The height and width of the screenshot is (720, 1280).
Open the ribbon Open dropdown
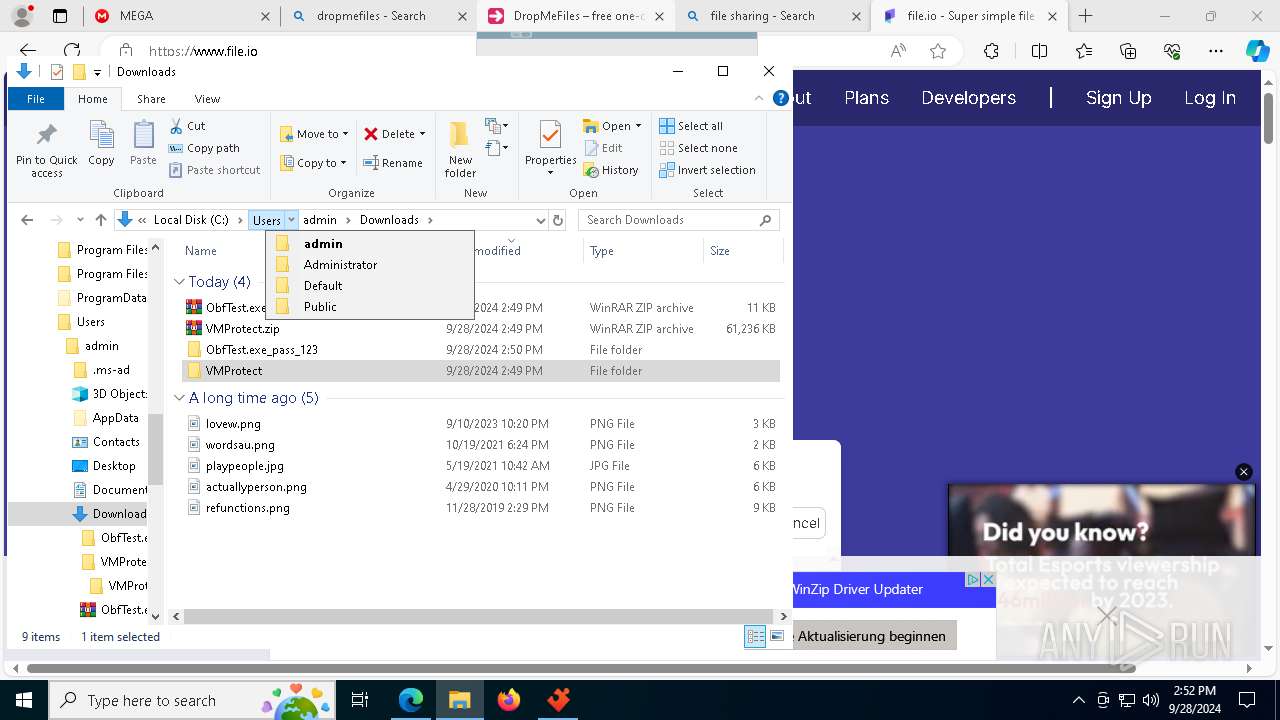(x=612, y=126)
